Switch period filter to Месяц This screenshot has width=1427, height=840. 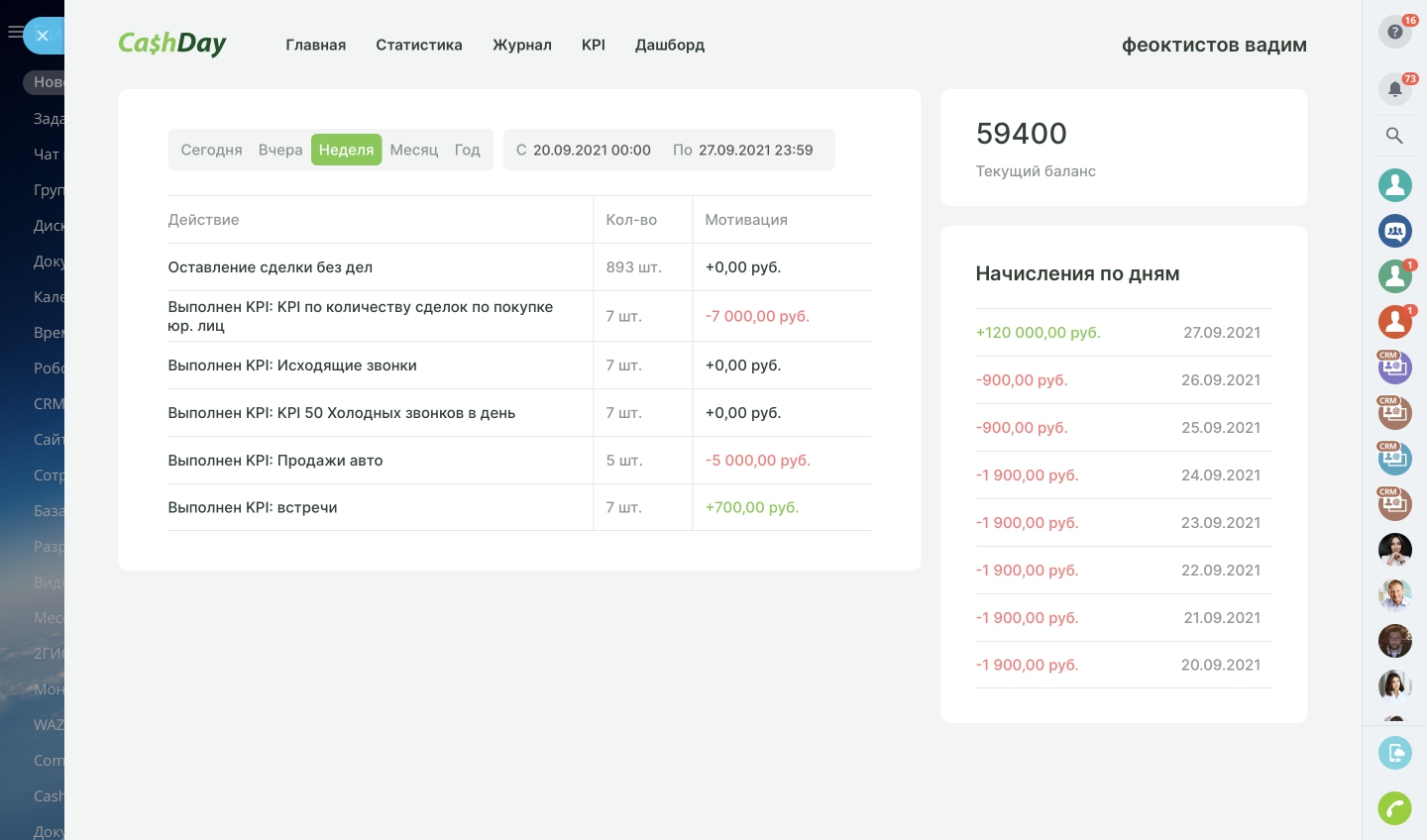413,150
